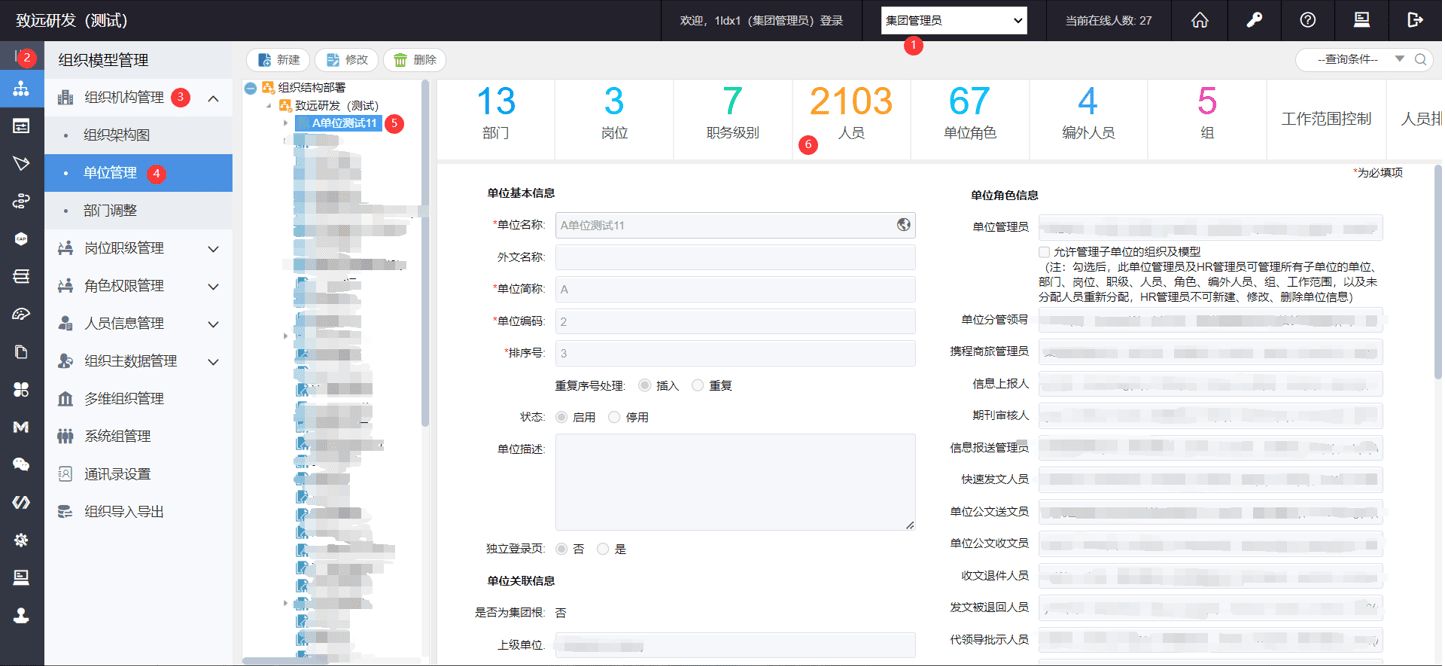
Task: Open the stacked database sidebar icon
Action: [21, 277]
